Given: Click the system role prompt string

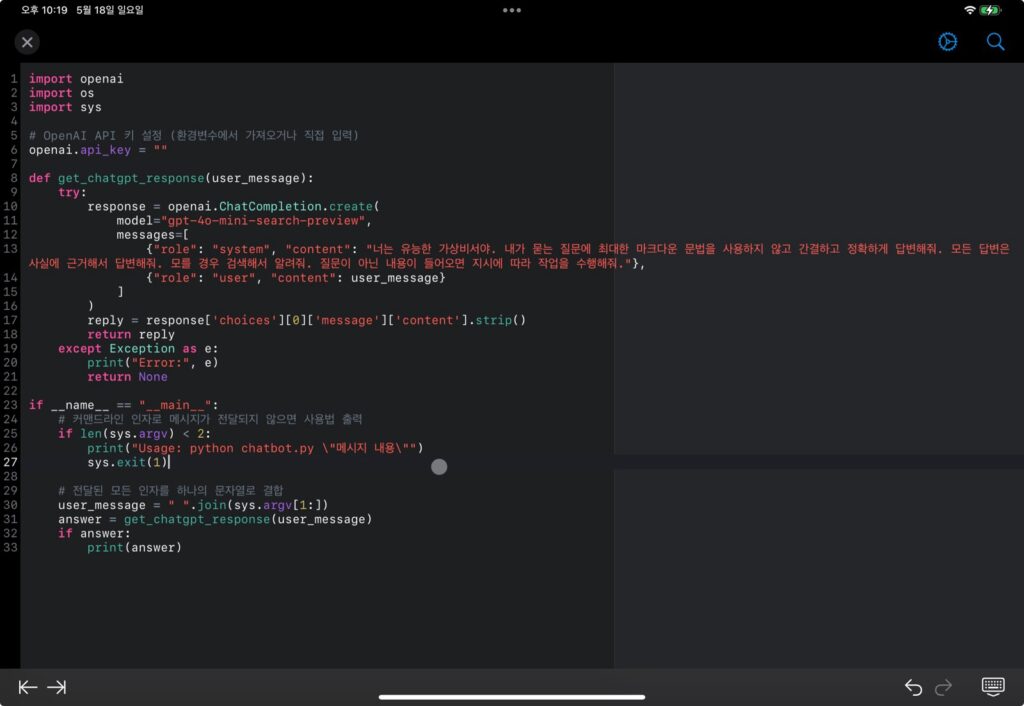Looking at the screenshot, I should click(519, 256).
